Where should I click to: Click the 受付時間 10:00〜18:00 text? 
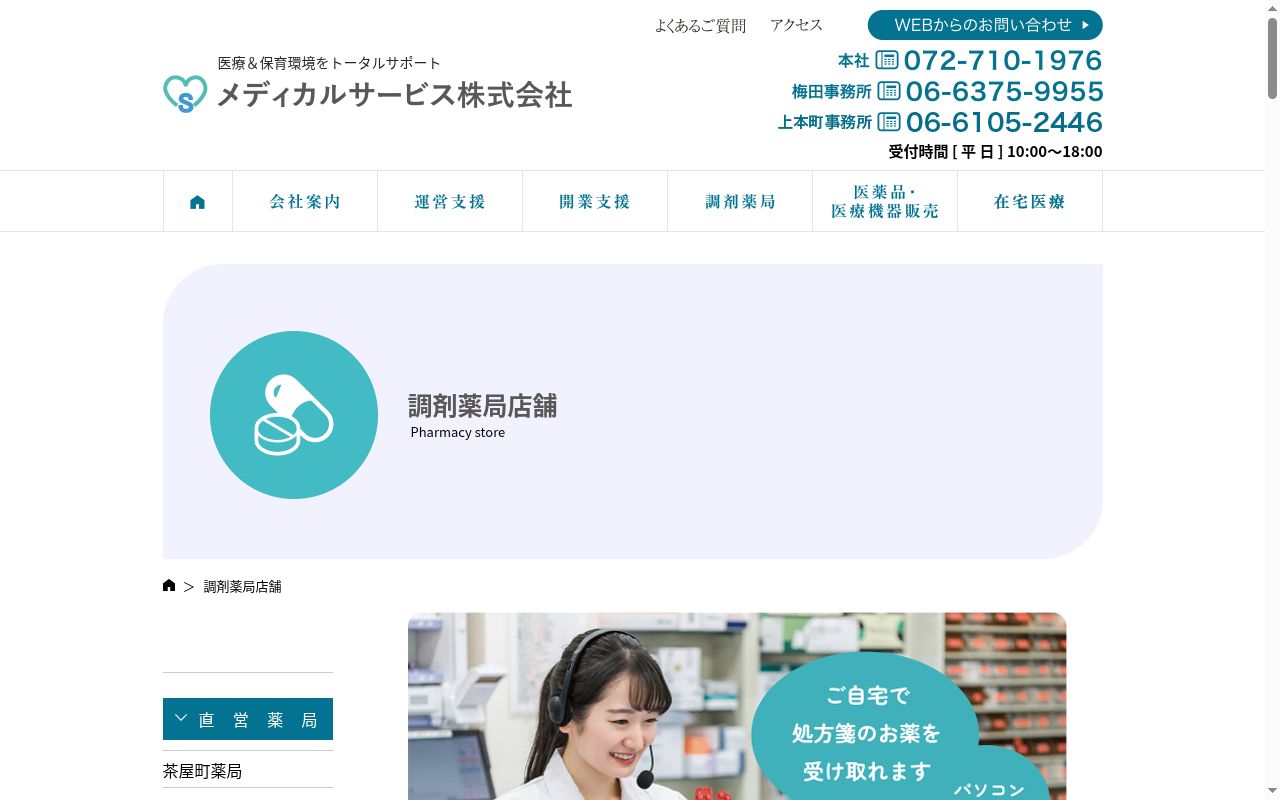coord(996,152)
